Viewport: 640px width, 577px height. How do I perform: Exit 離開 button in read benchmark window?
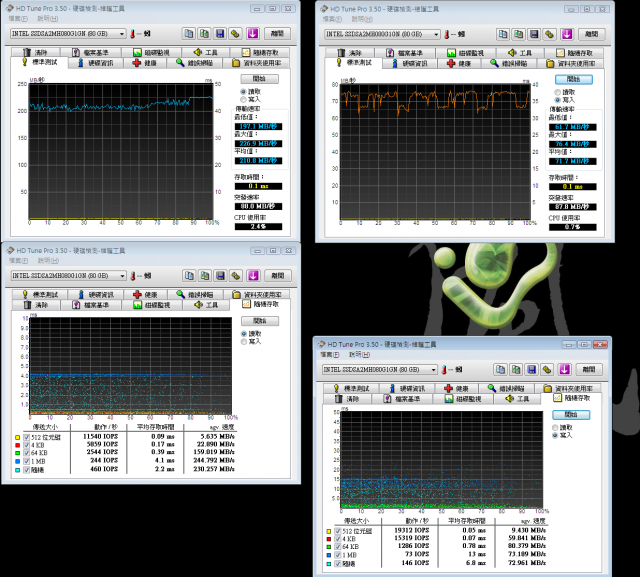tap(278, 33)
